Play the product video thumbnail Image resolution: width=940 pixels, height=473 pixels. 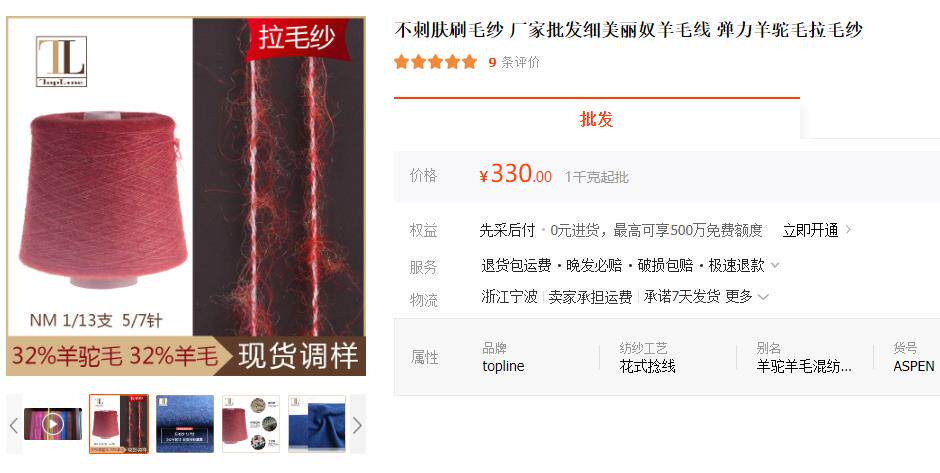pyautogui.click(x=53, y=424)
